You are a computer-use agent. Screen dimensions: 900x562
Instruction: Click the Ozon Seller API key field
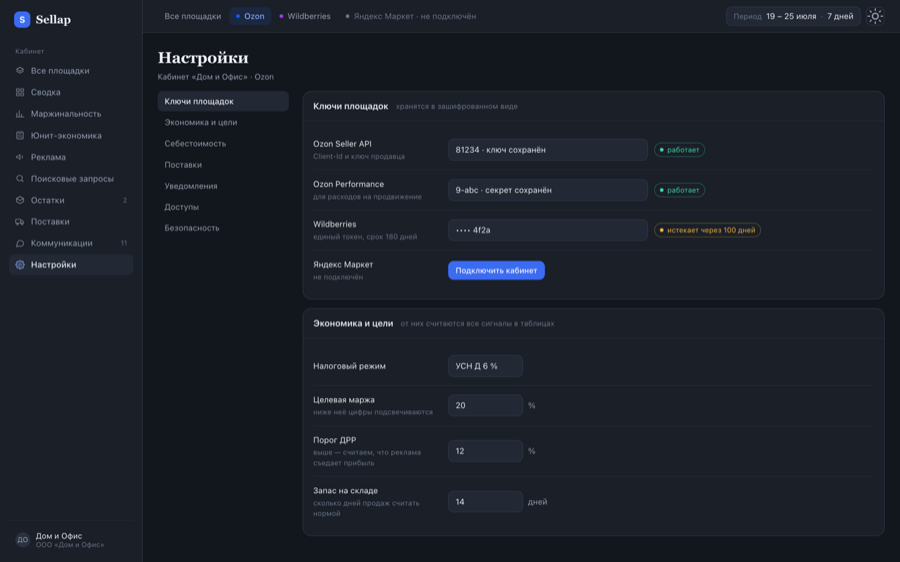click(x=548, y=150)
